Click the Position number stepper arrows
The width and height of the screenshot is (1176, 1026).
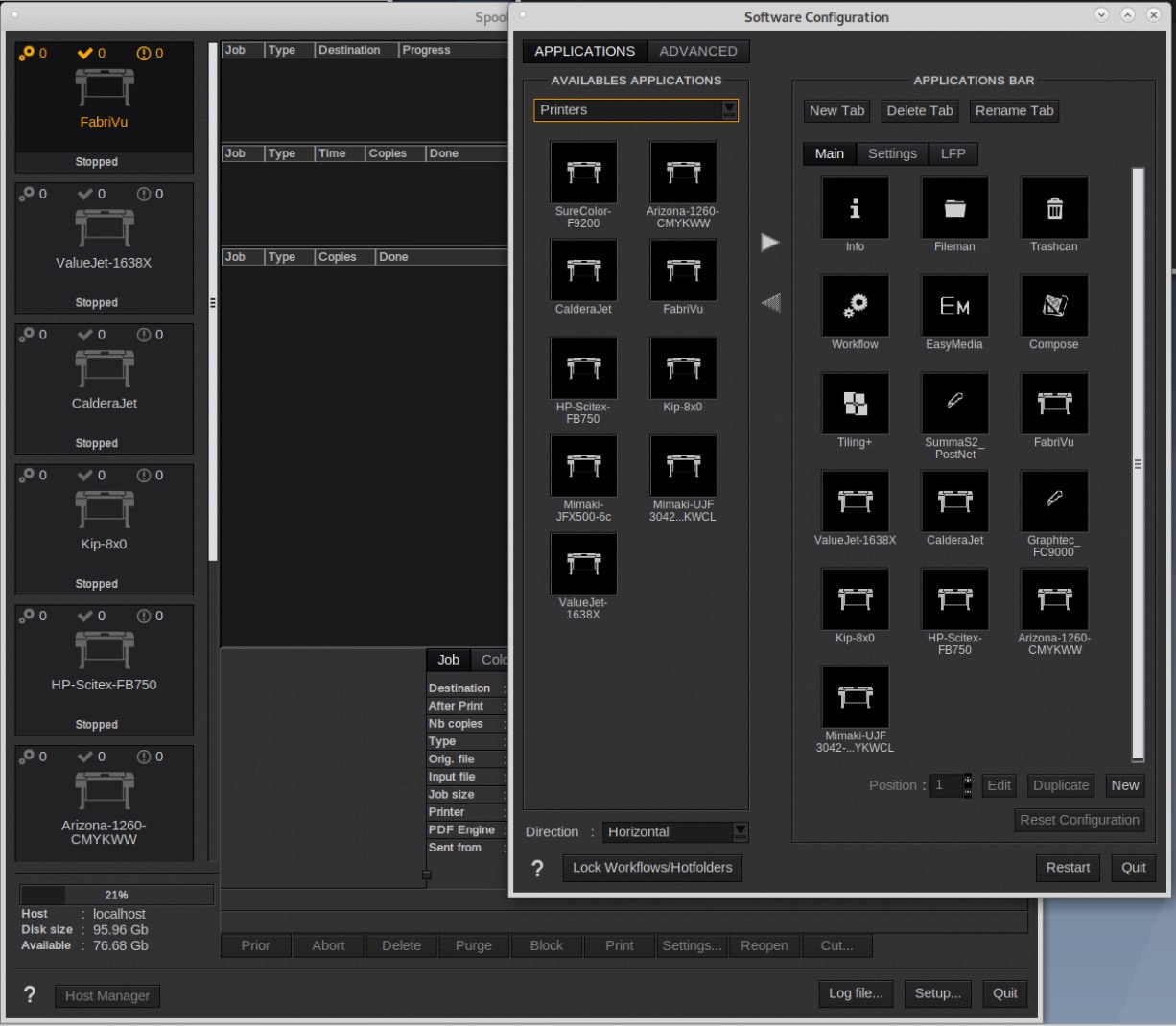[x=967, y=785]
